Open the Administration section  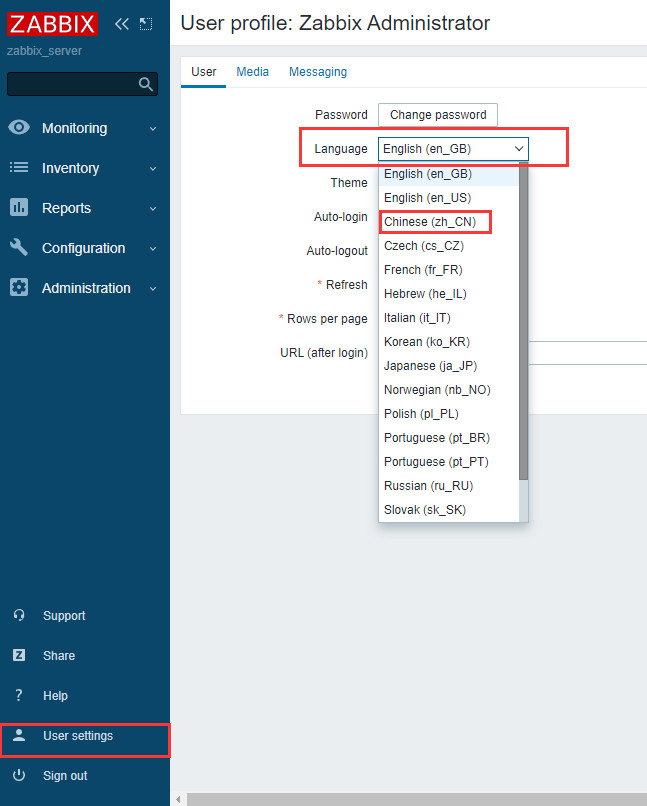86,288
